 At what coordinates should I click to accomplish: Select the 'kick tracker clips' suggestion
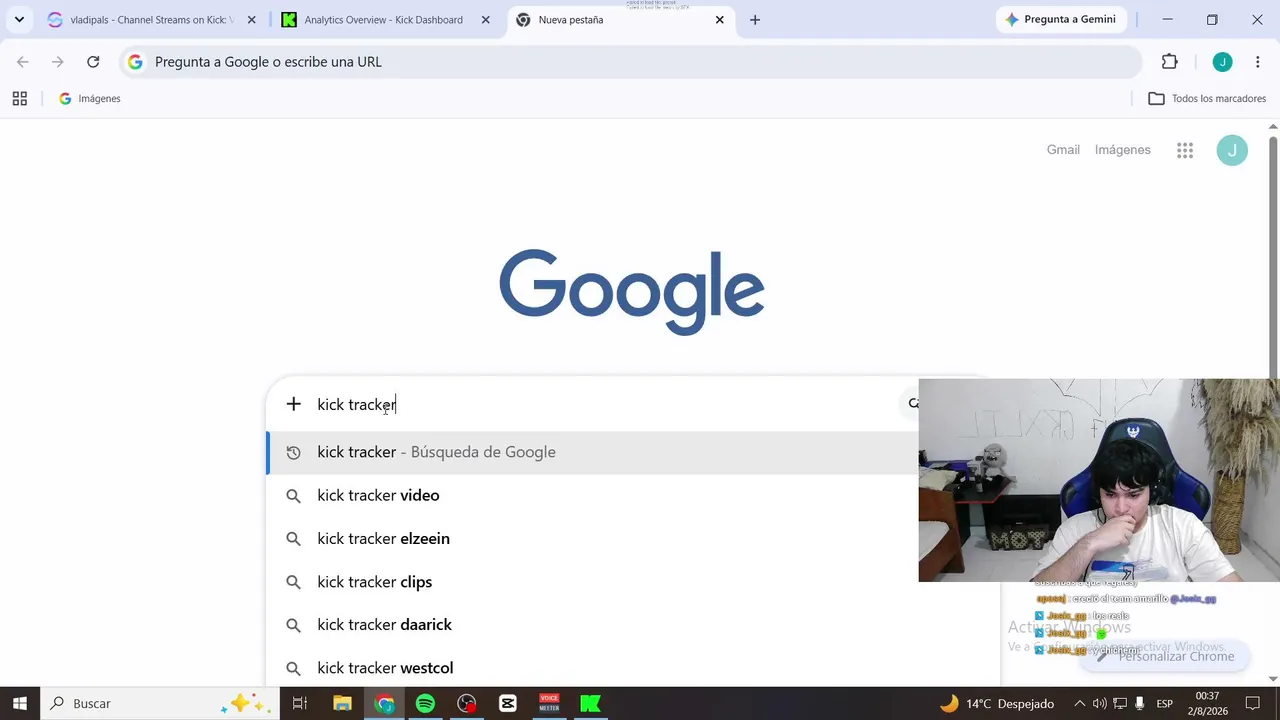[592, 582]
